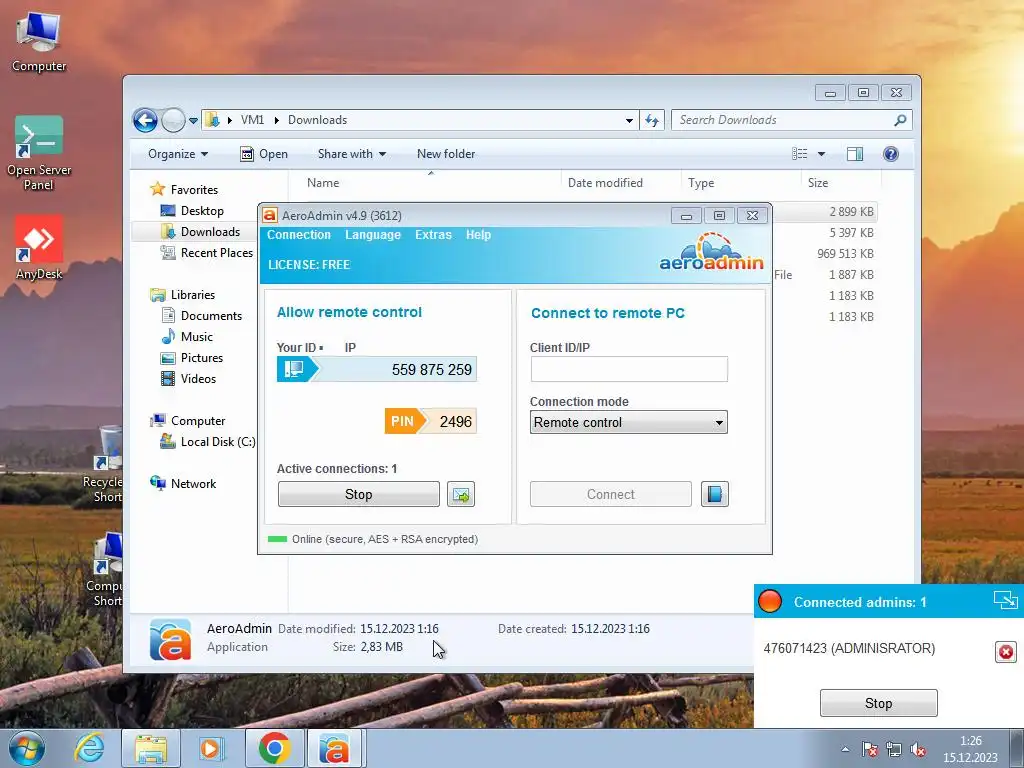Open the Share with dropdown
This screenshot has width=1024, height=768.
tap(351, 154)
